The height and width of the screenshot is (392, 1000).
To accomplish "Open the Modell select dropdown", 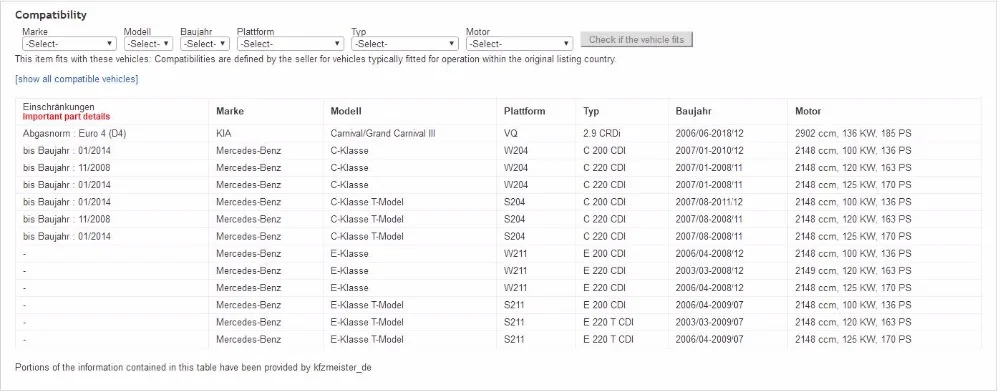I will point(148,44).
